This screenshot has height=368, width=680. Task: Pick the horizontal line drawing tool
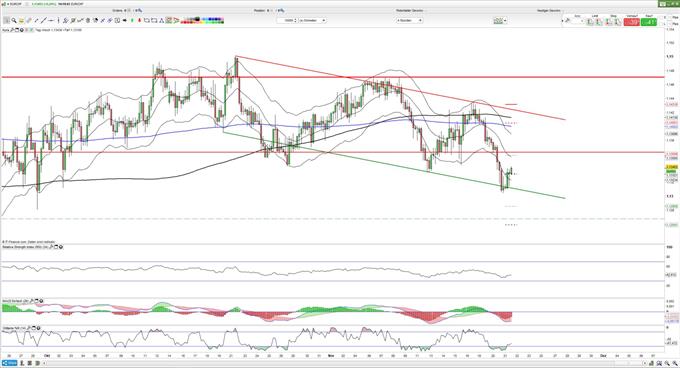[51, 20]
